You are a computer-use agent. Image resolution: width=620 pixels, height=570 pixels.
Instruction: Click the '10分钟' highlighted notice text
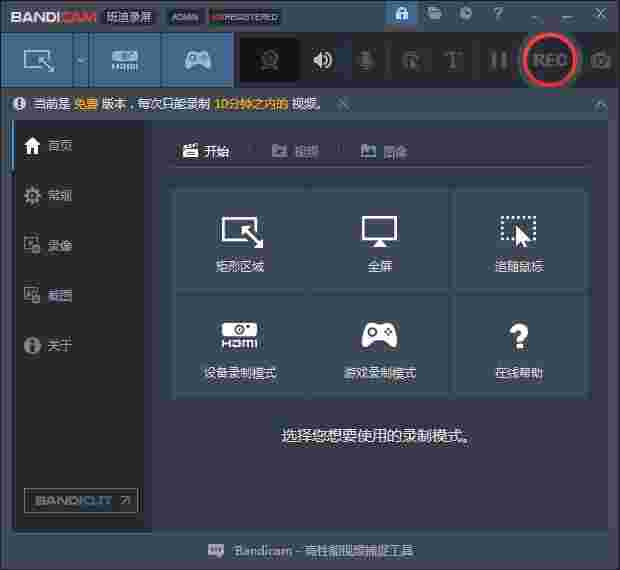(x=251, y=104)
